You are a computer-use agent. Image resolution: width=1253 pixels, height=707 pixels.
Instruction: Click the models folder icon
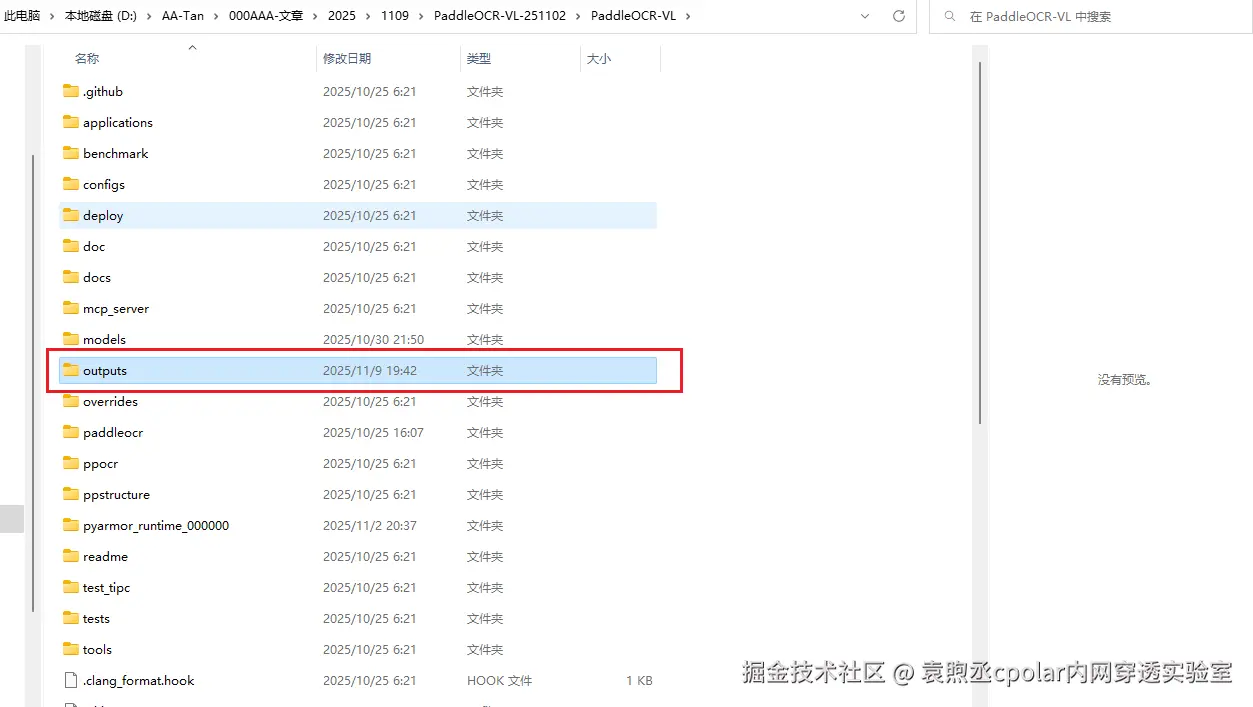pos(70,339)
